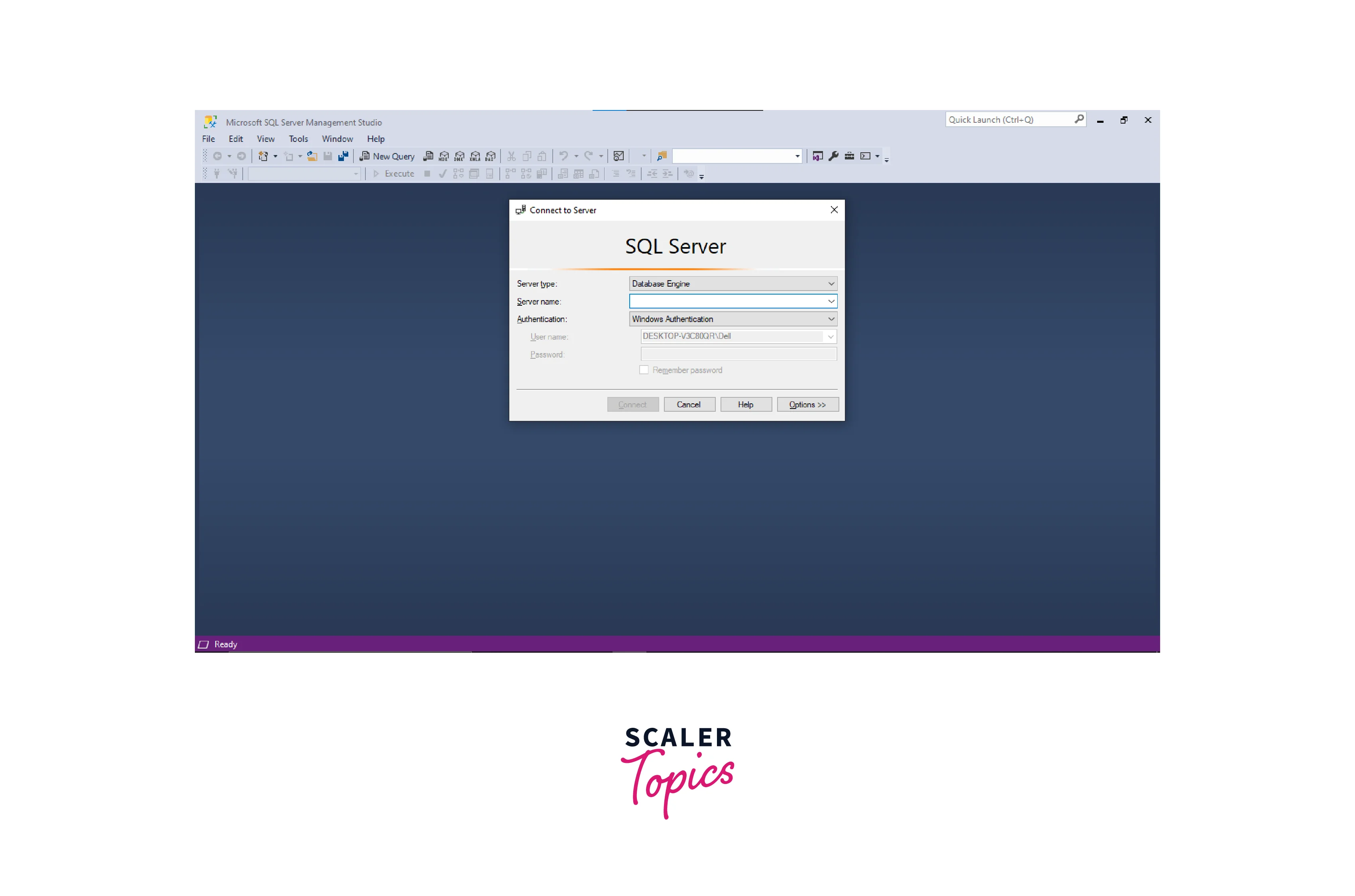This screenshot has width=1355, height=896.
Task: Click Find in Files folder icon
Action: click(662, 156)
